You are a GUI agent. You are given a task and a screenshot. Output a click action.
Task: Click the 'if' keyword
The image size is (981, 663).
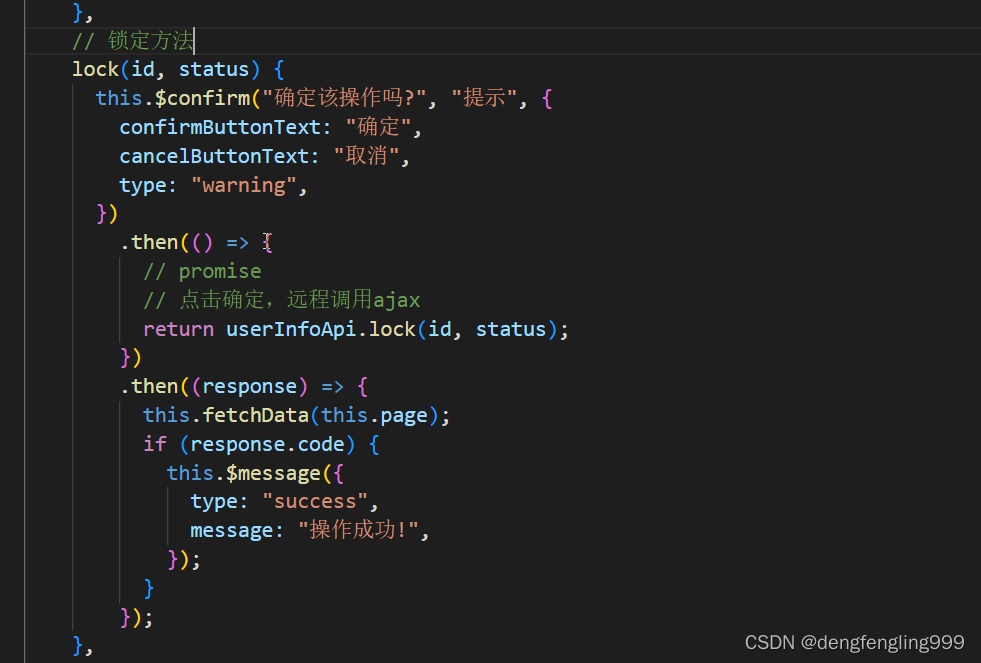(x=155, y=444)
